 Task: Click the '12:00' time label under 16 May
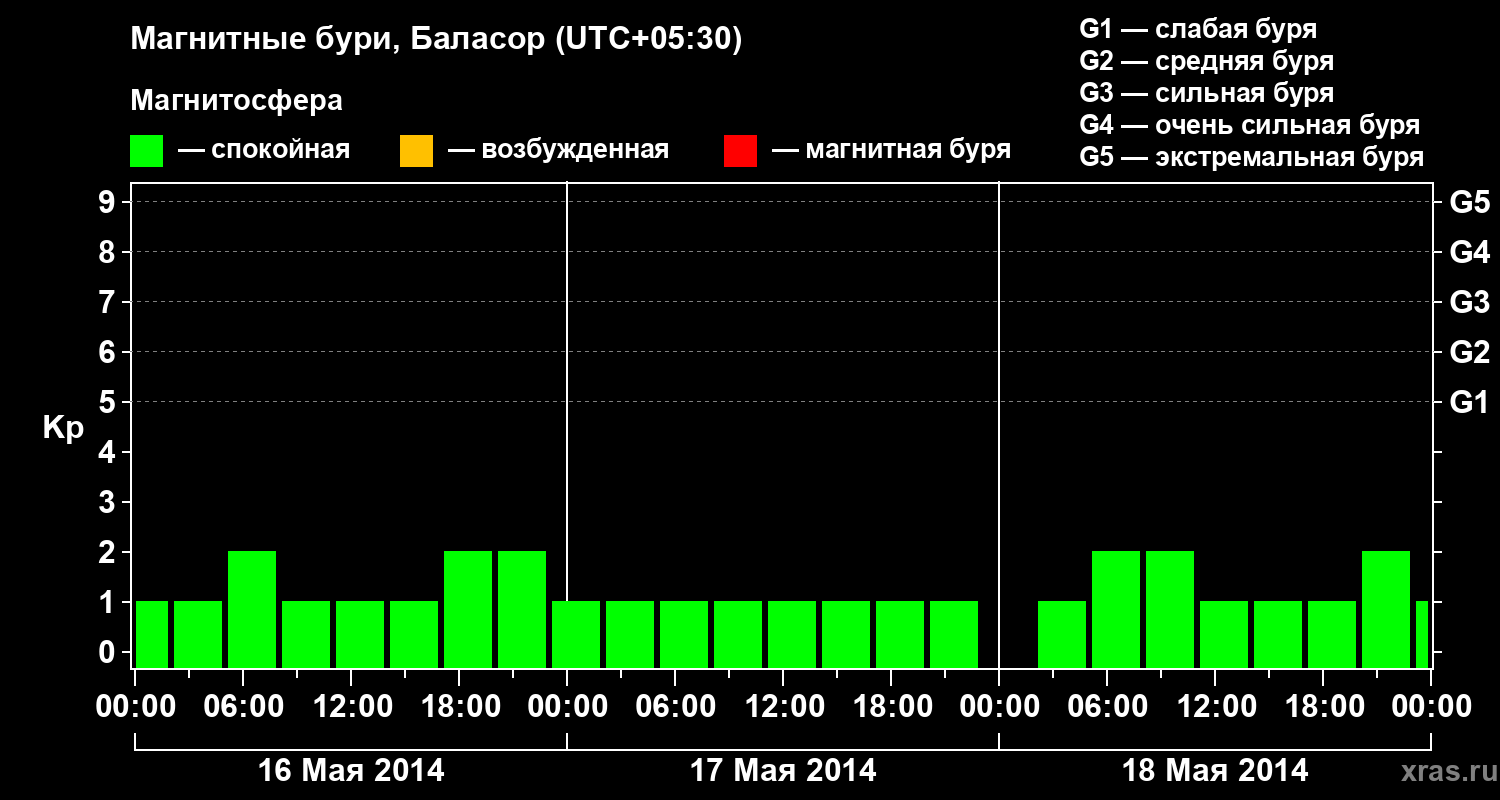point(352,707)
